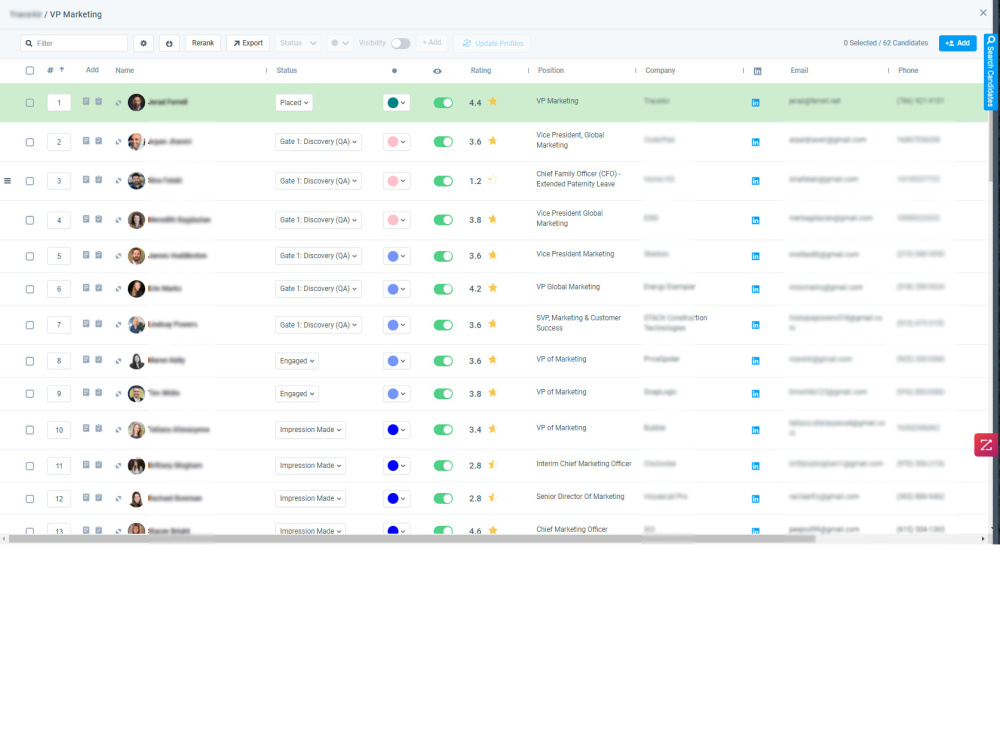Check the checkbox for row 4
1000x750 pixels.
pyautogui.click(x=30, y=220)
